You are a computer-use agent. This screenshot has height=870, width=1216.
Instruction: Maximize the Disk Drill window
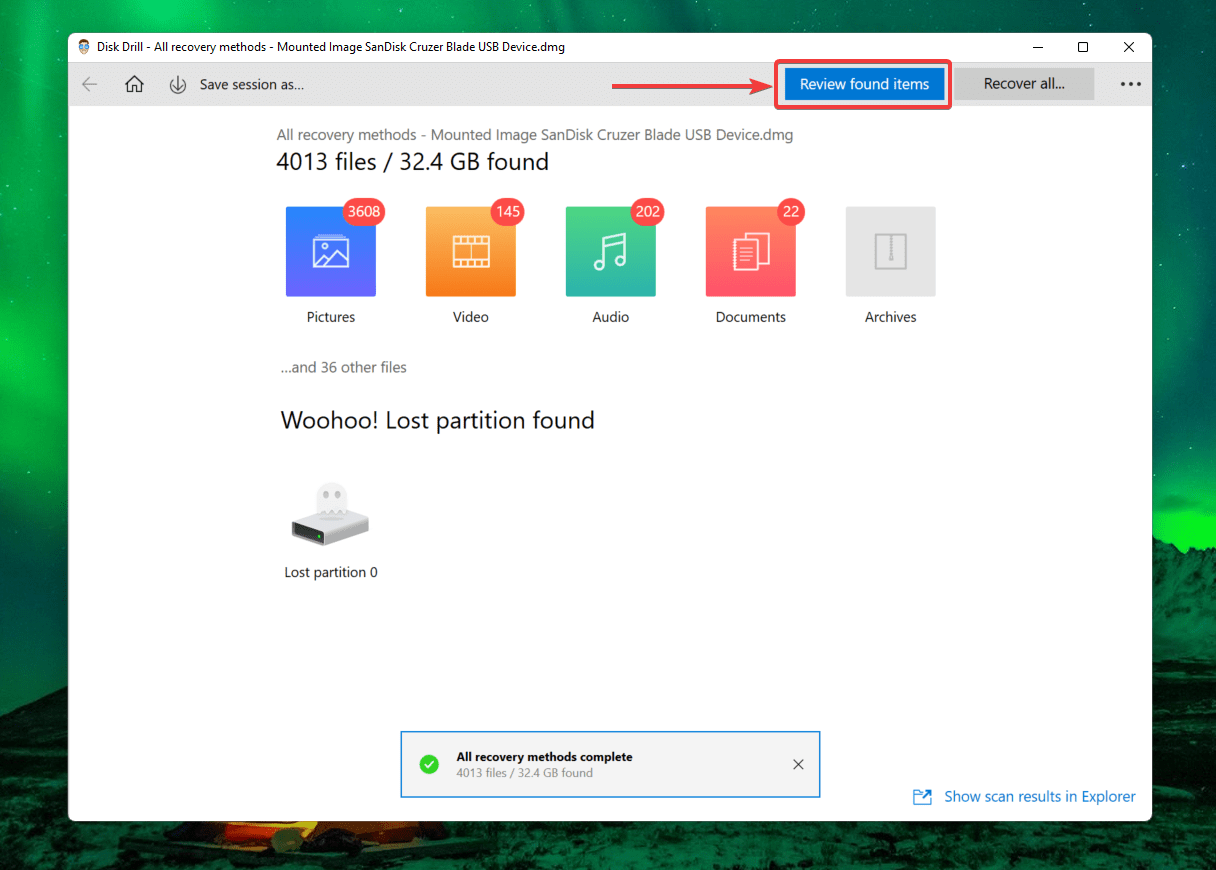pyautogui.click(x=1083, y=47)
